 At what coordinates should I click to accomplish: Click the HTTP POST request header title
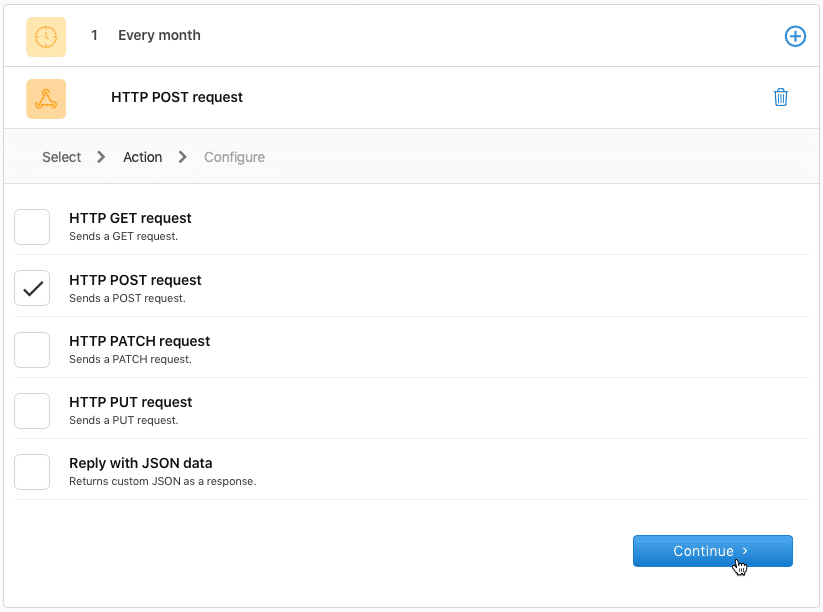(x=176, y=97)
